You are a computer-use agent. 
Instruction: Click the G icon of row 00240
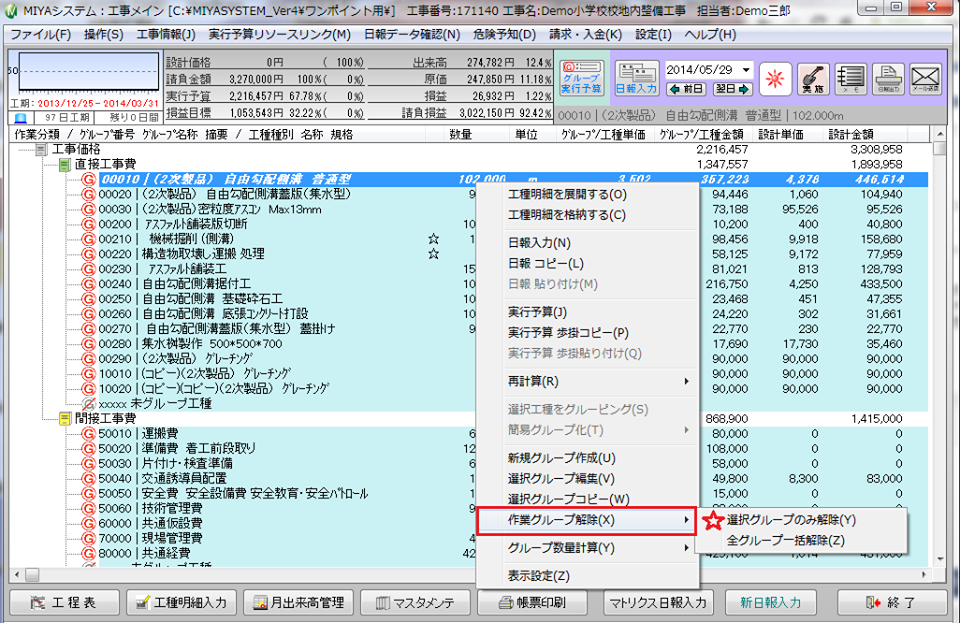point(89,284)
